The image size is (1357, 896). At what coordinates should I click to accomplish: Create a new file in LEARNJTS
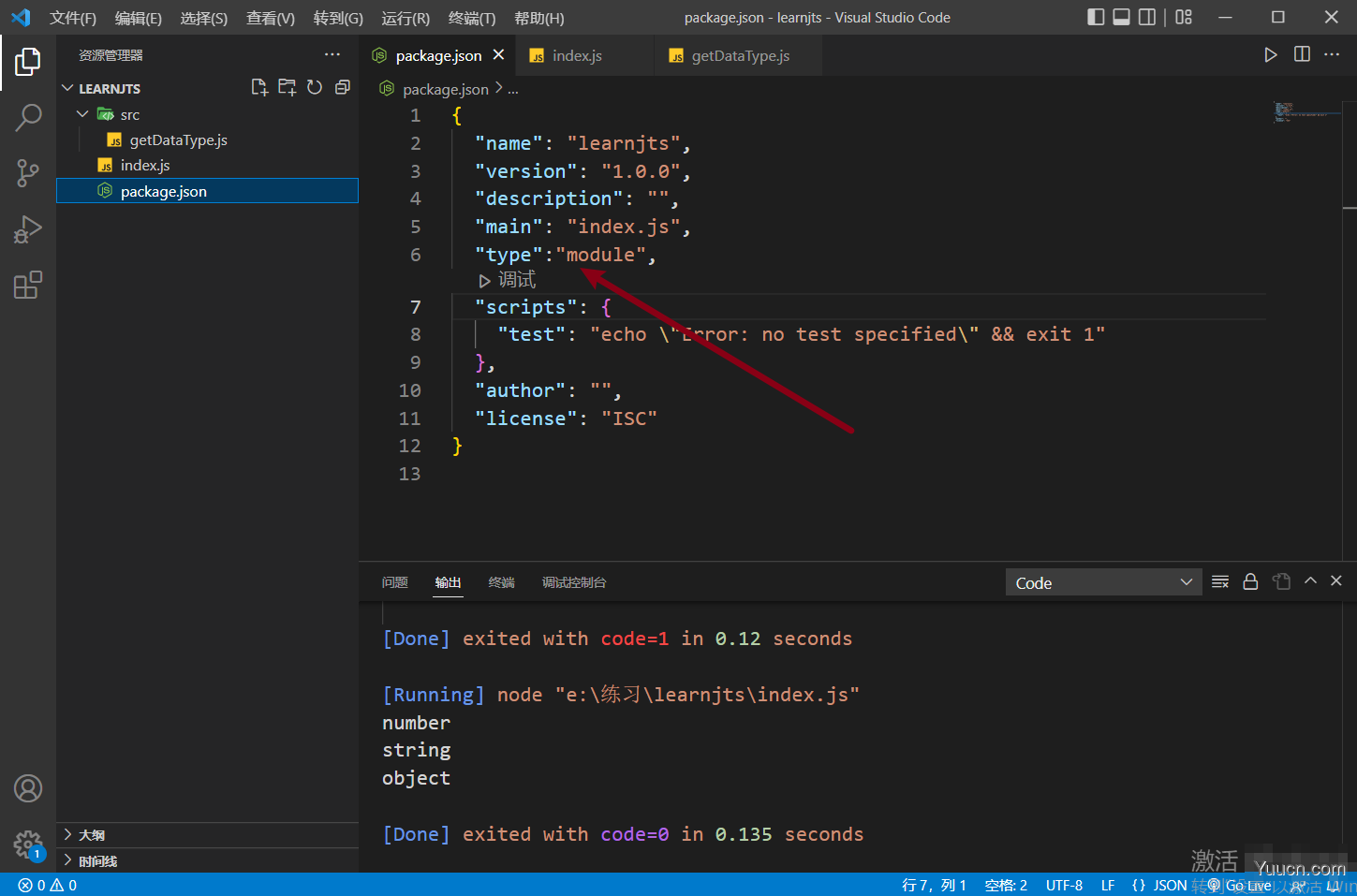tap(259, 87)
